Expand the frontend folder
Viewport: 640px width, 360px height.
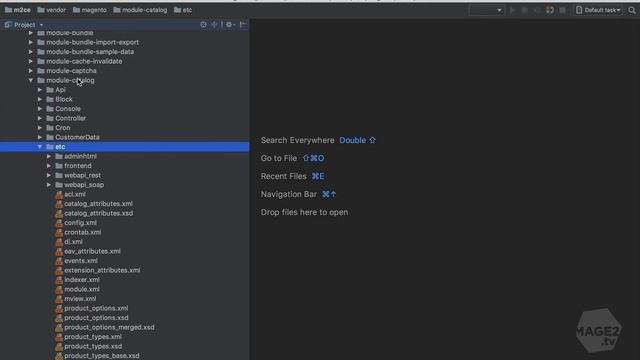pos(49,166)
